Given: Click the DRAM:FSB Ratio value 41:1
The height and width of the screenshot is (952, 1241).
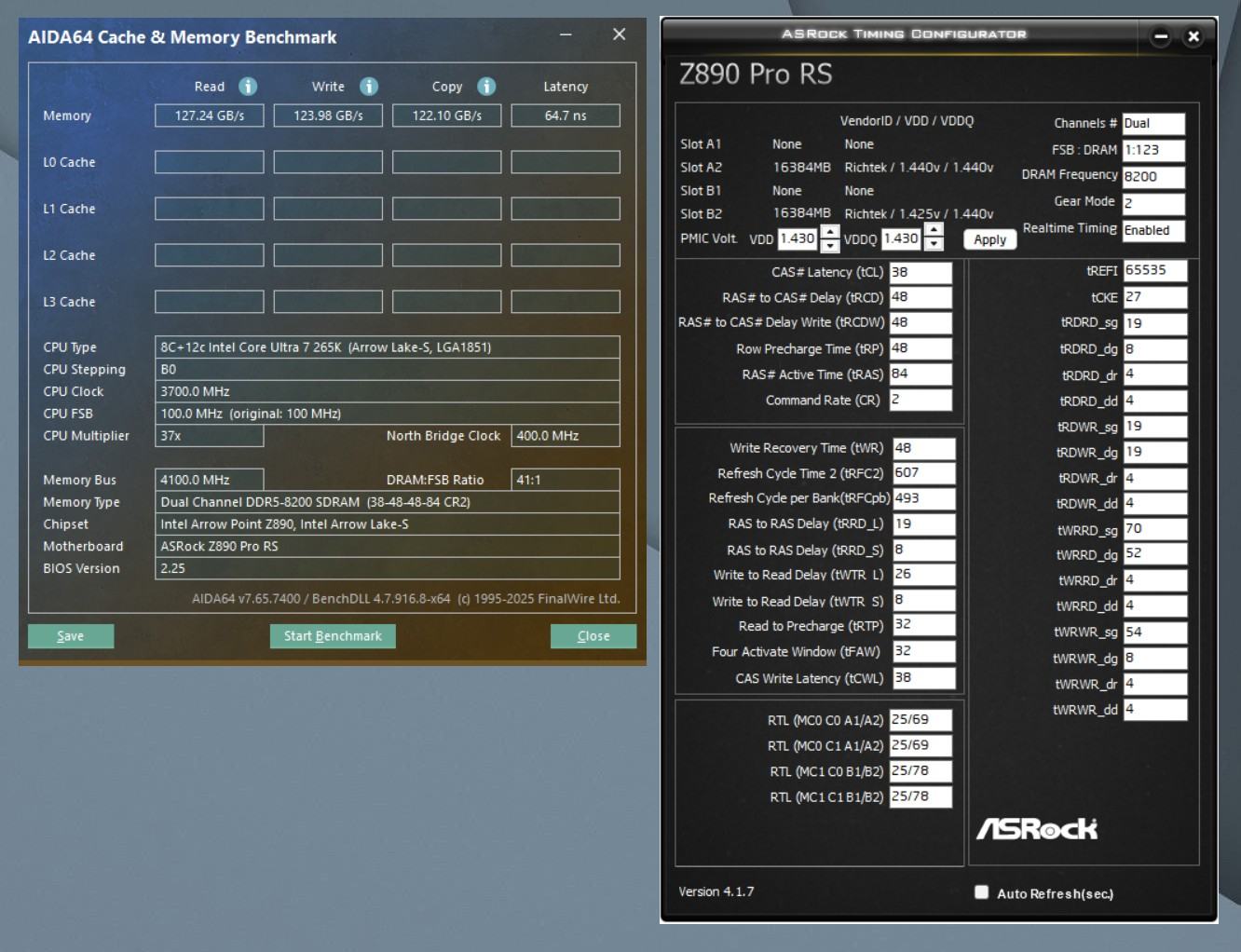Looking at the screenshot, I should (x=566, y=480).
